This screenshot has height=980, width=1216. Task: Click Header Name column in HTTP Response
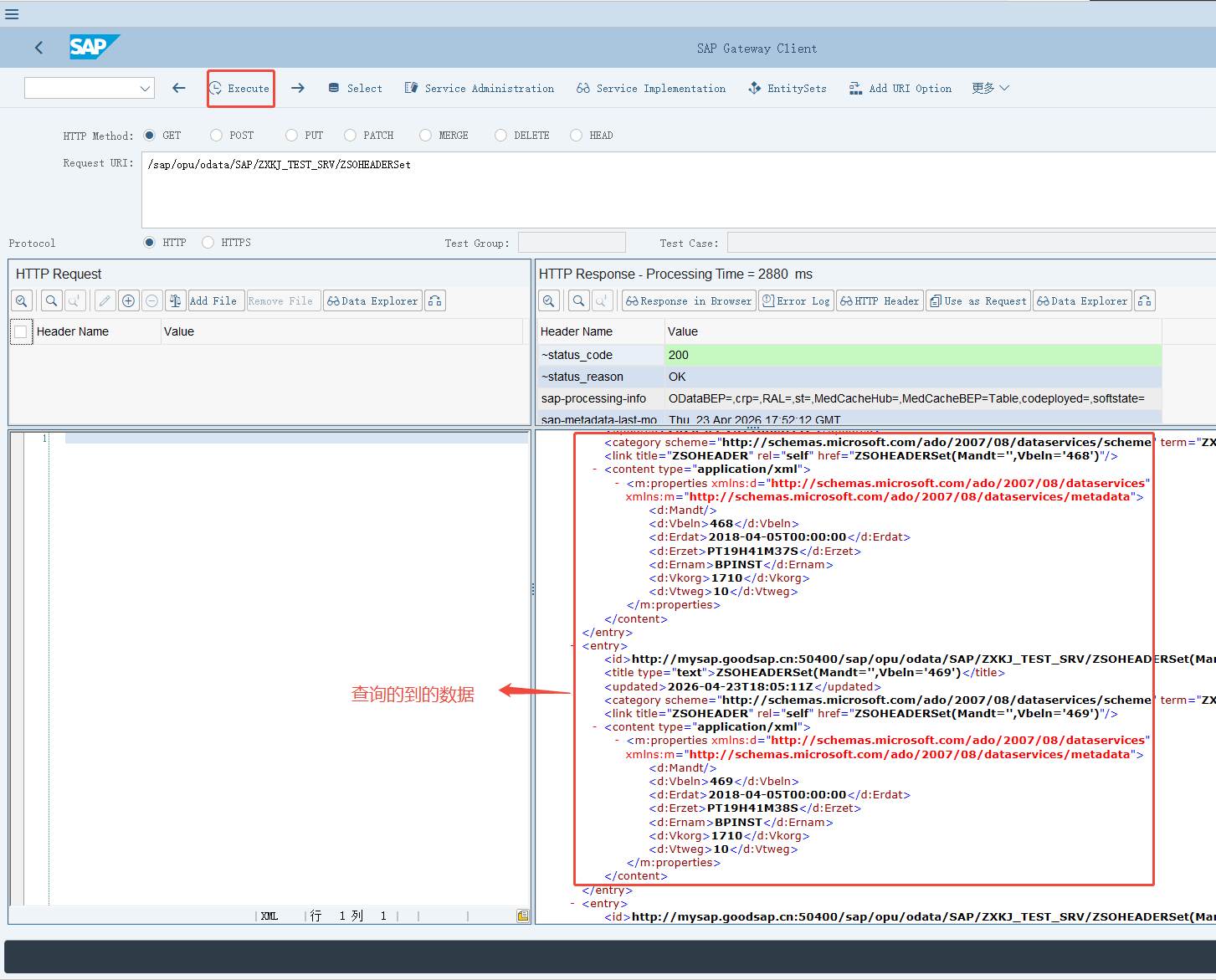[600, 331]
